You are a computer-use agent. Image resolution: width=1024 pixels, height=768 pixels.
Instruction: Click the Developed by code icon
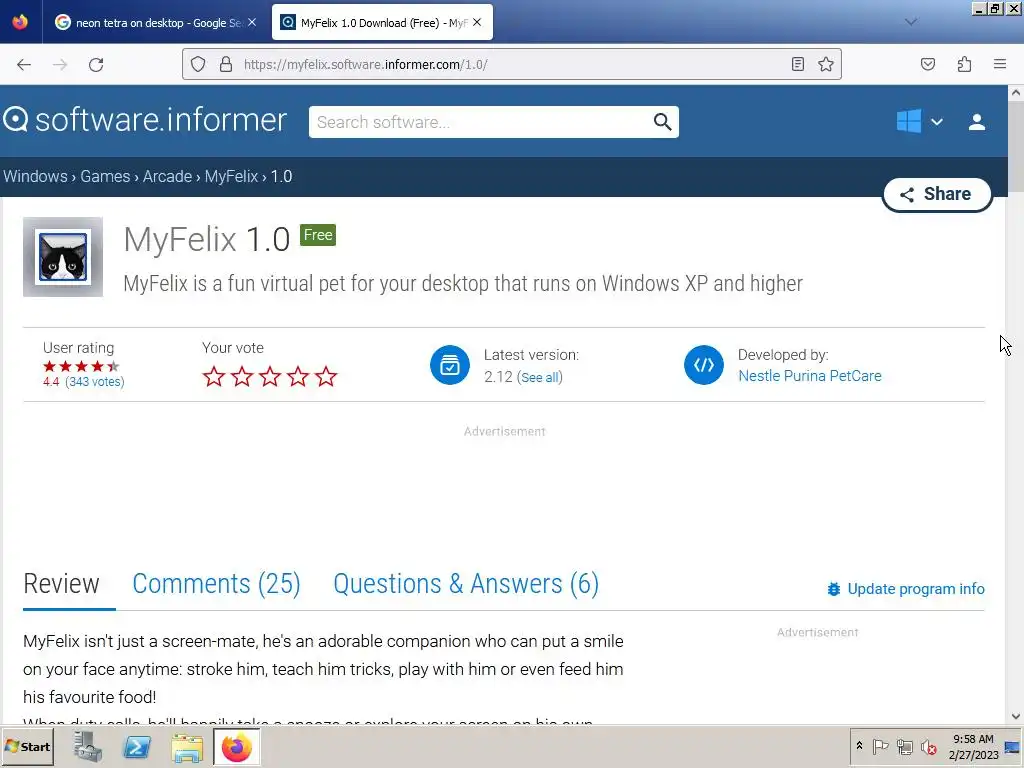(703, 364)
